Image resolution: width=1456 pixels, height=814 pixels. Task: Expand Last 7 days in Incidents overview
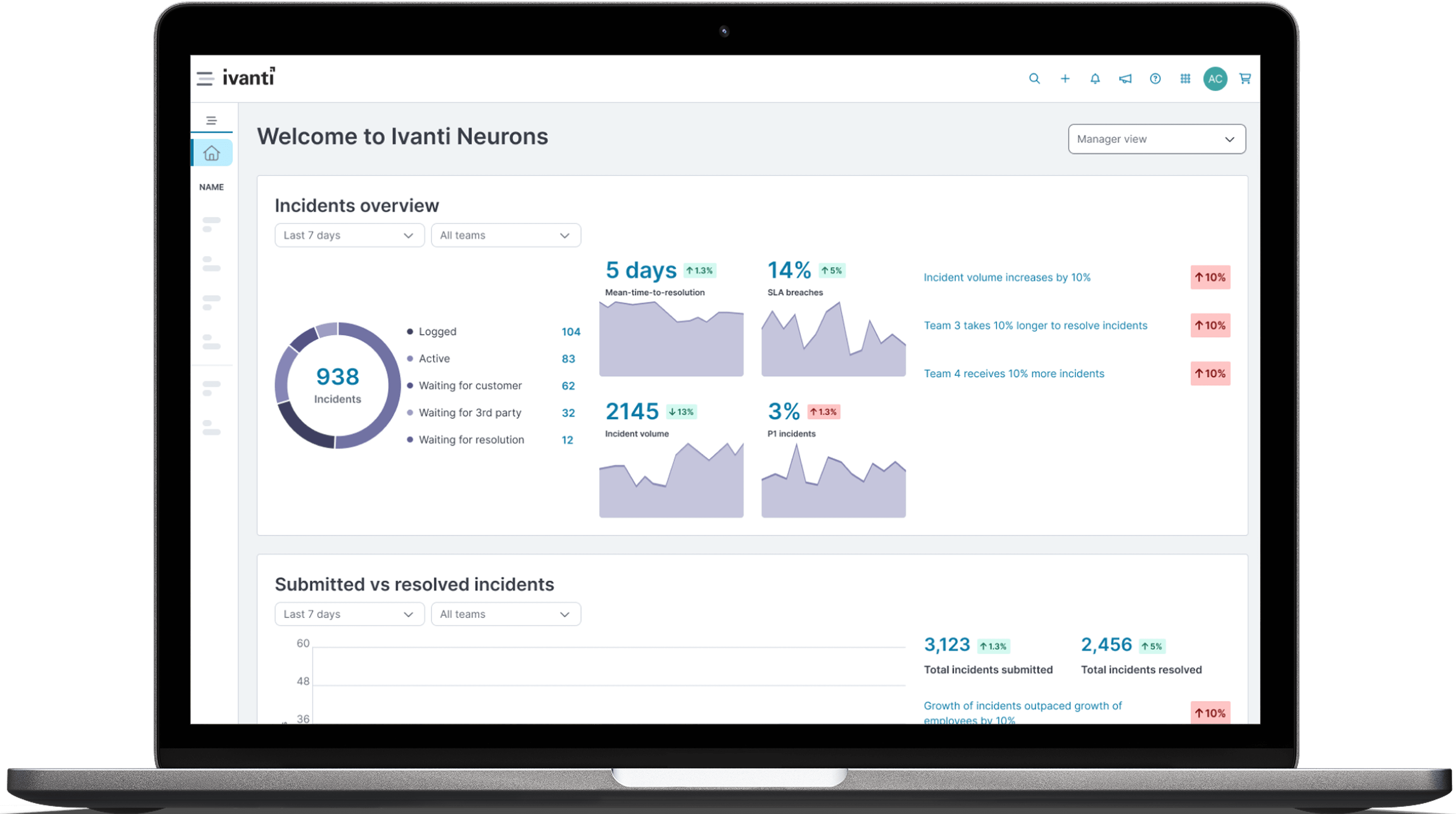[349, 235]
